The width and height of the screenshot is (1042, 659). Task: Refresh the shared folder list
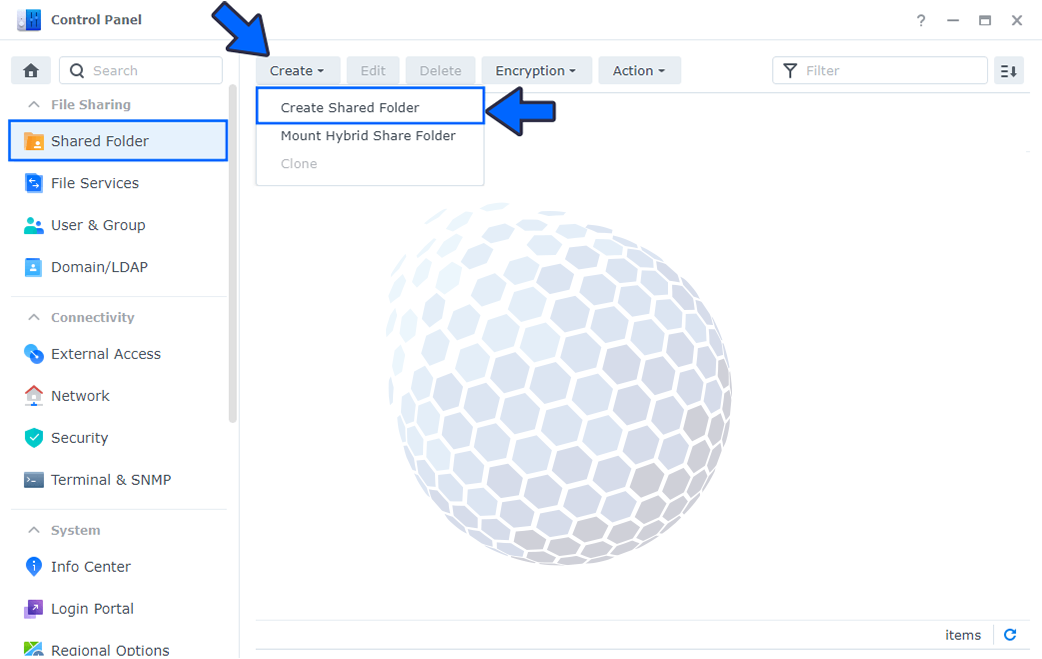pos(1009,634)
